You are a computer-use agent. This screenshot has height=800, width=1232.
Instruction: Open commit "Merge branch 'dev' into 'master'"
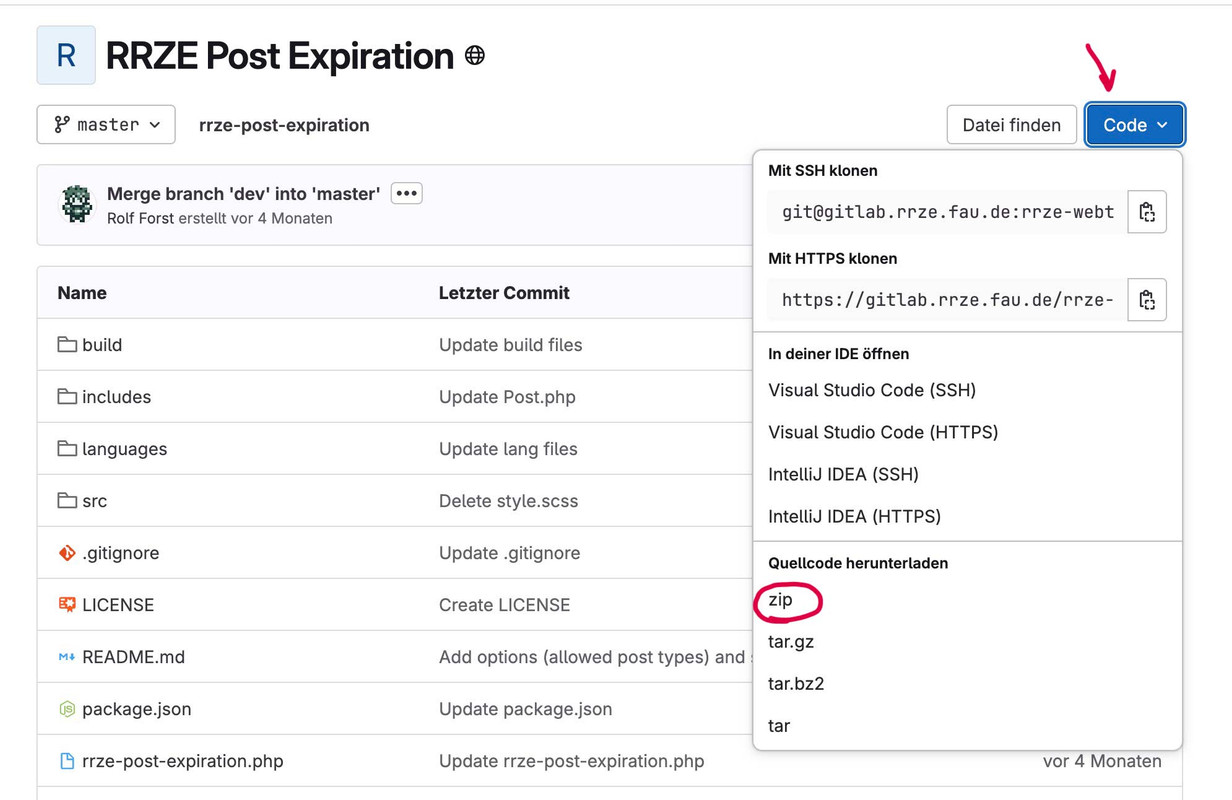tap(243, 194)
